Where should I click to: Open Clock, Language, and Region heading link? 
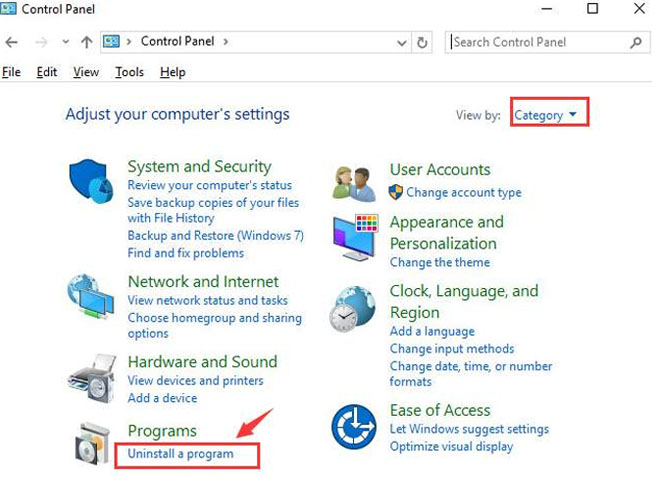pos(464,301)
